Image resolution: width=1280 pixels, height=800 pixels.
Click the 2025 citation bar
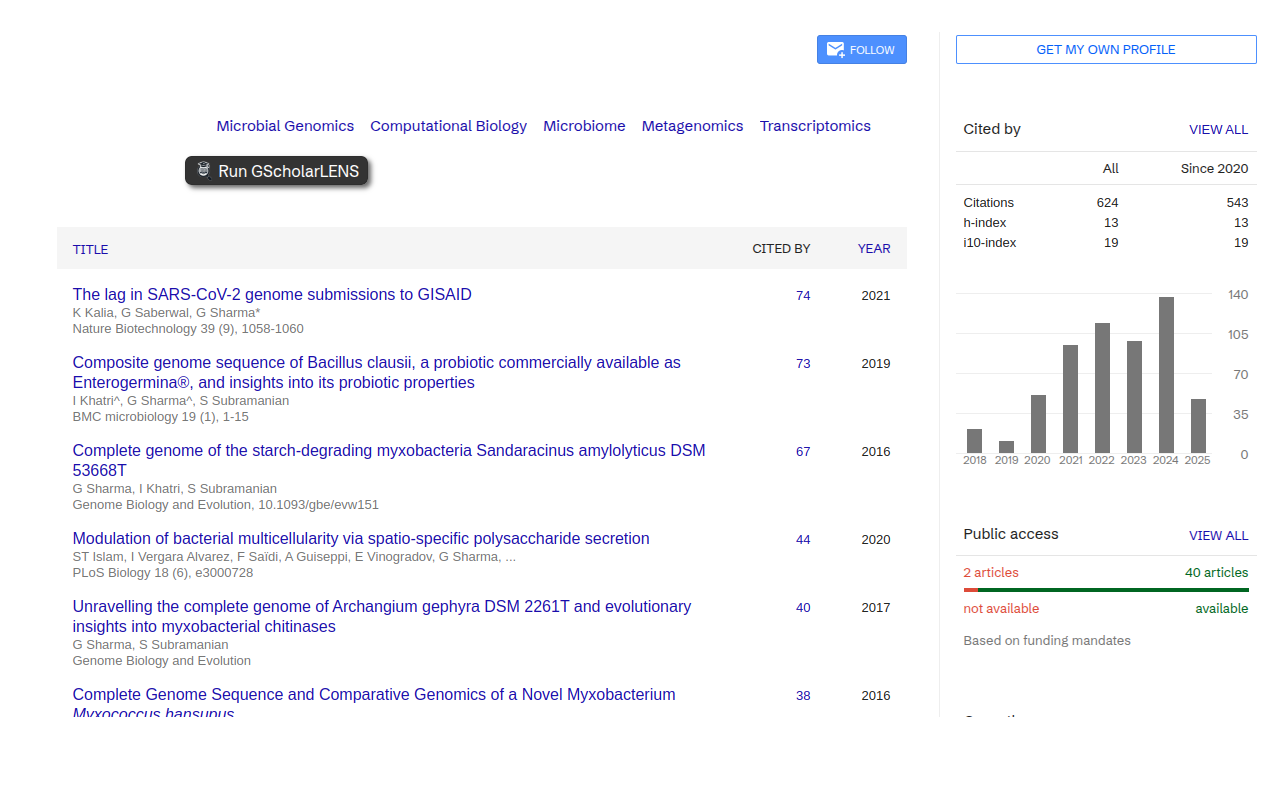(x=1198, y=425)
